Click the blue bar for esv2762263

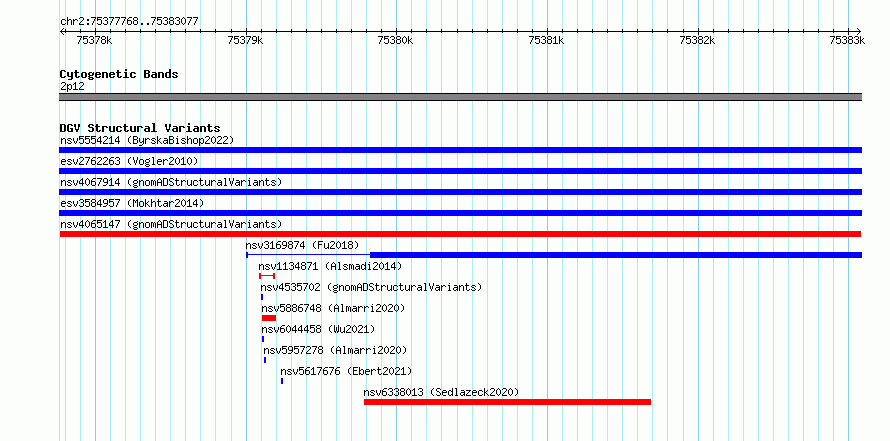pos(460,171)
